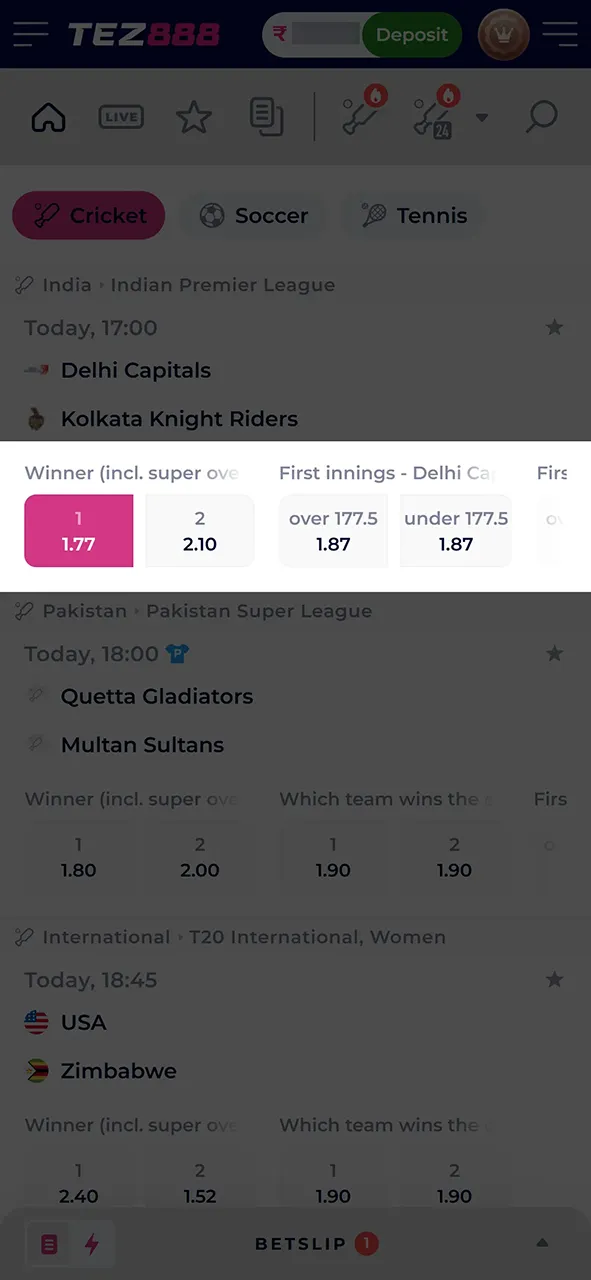
Task: Click the lightning quick-bet icon
Action: pyautogui.click(x=92, y=1243)
